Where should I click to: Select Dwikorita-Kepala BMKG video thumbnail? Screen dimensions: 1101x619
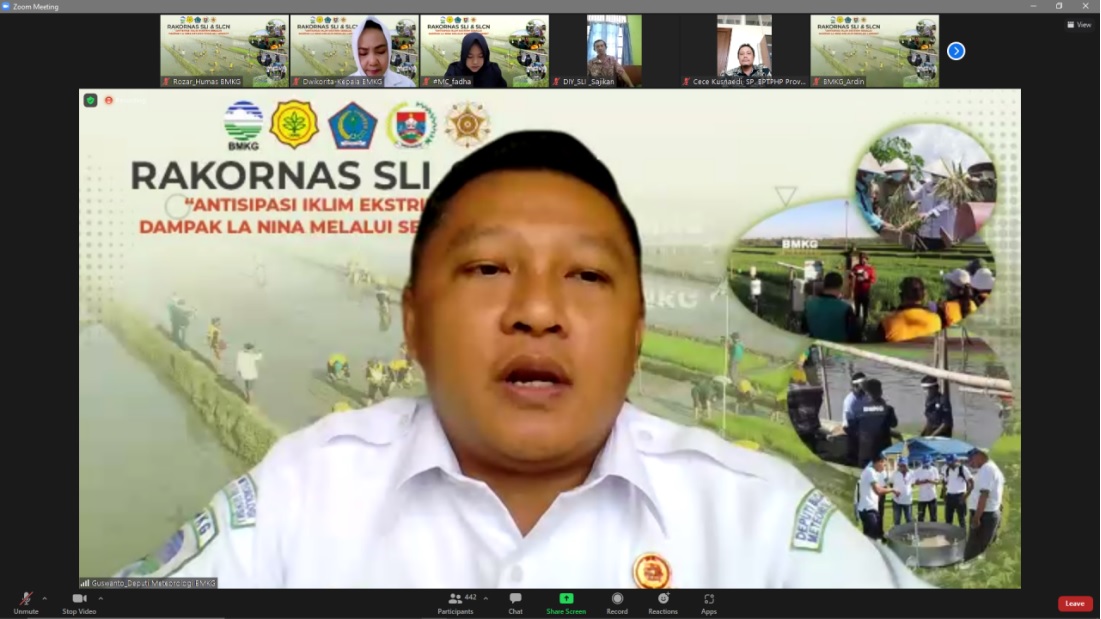point(354,51)
